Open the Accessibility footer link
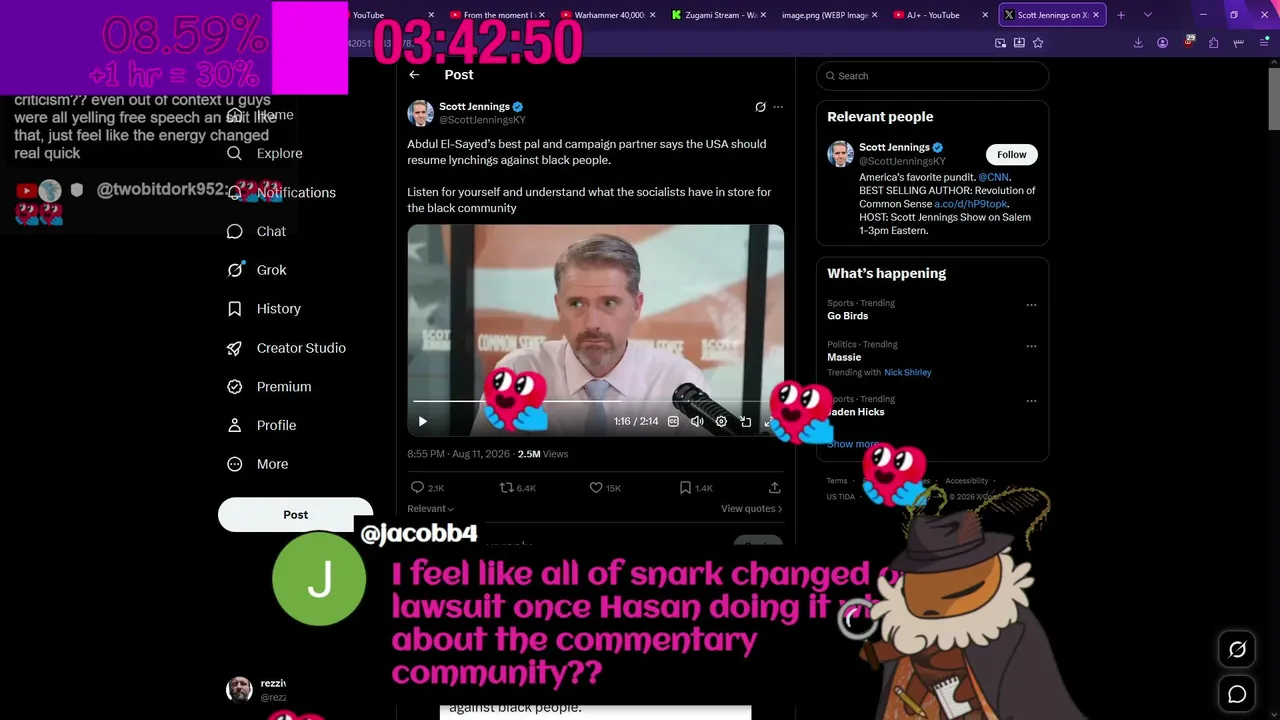The width and height of the screenshot is (1280, 720). pyautogui.click(x=967, y=481)
